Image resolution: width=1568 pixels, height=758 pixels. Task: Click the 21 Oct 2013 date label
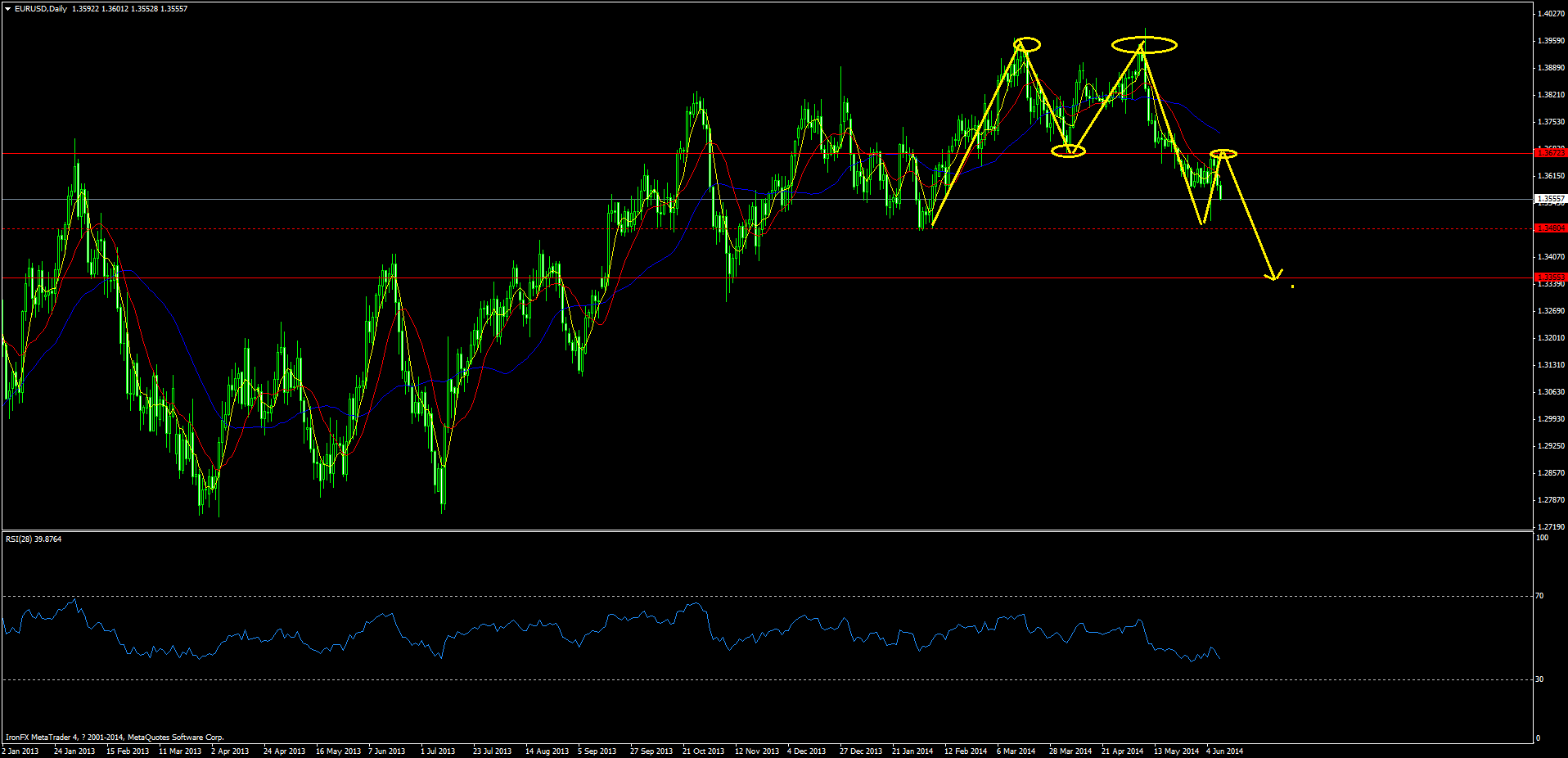pyautogui.click(x=703, y=751)
